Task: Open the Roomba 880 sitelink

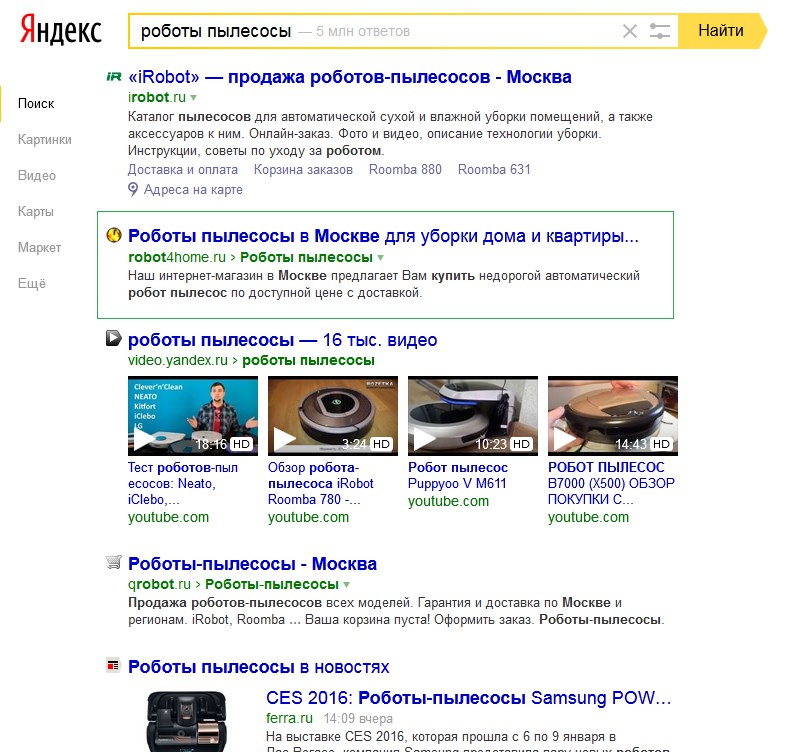Action: click(405, 169)
